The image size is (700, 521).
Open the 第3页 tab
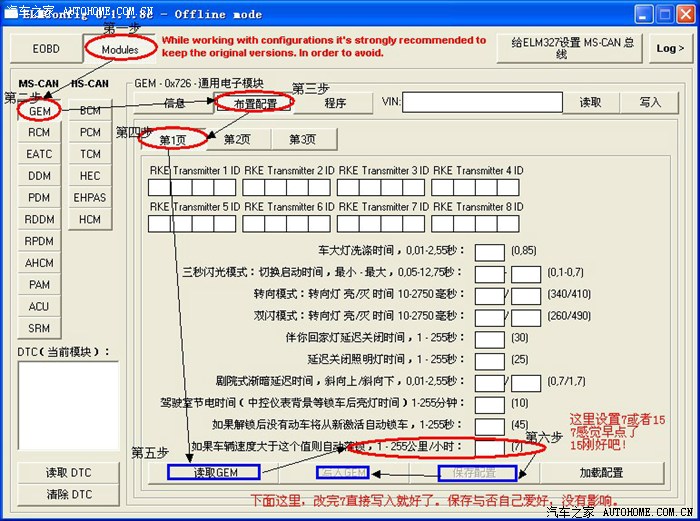coord(302,140)
